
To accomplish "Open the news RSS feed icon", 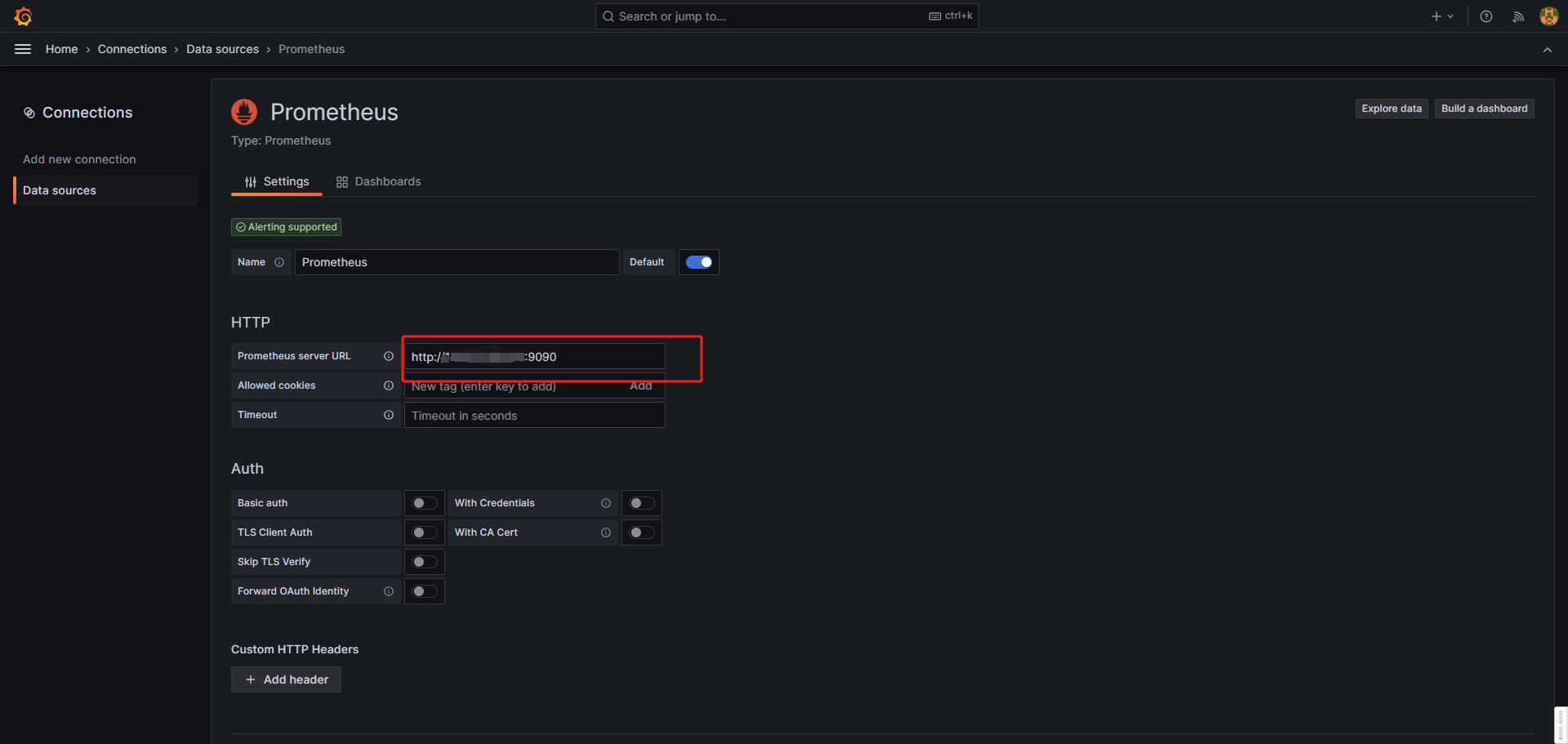I will 1518,16.
